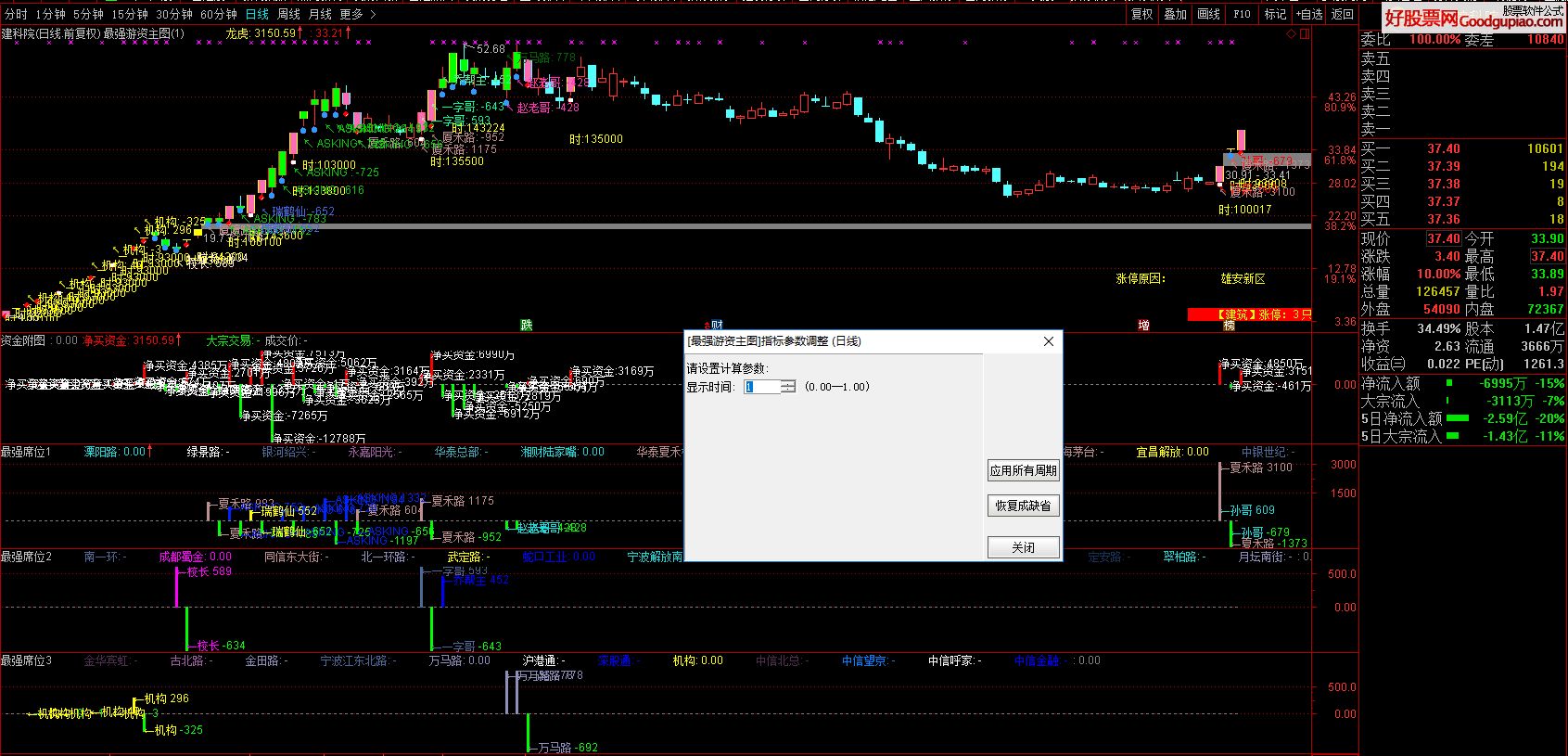Click the 换手 34.49% value
Viewport: 1568px width, 756px height.
[1437, 328]
